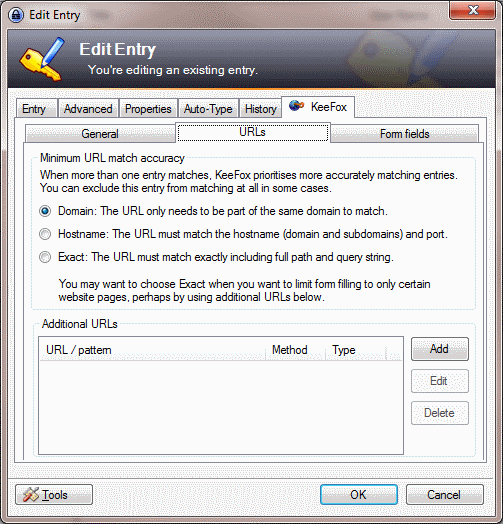Click the Tools wrench icon

click(31, 495)
